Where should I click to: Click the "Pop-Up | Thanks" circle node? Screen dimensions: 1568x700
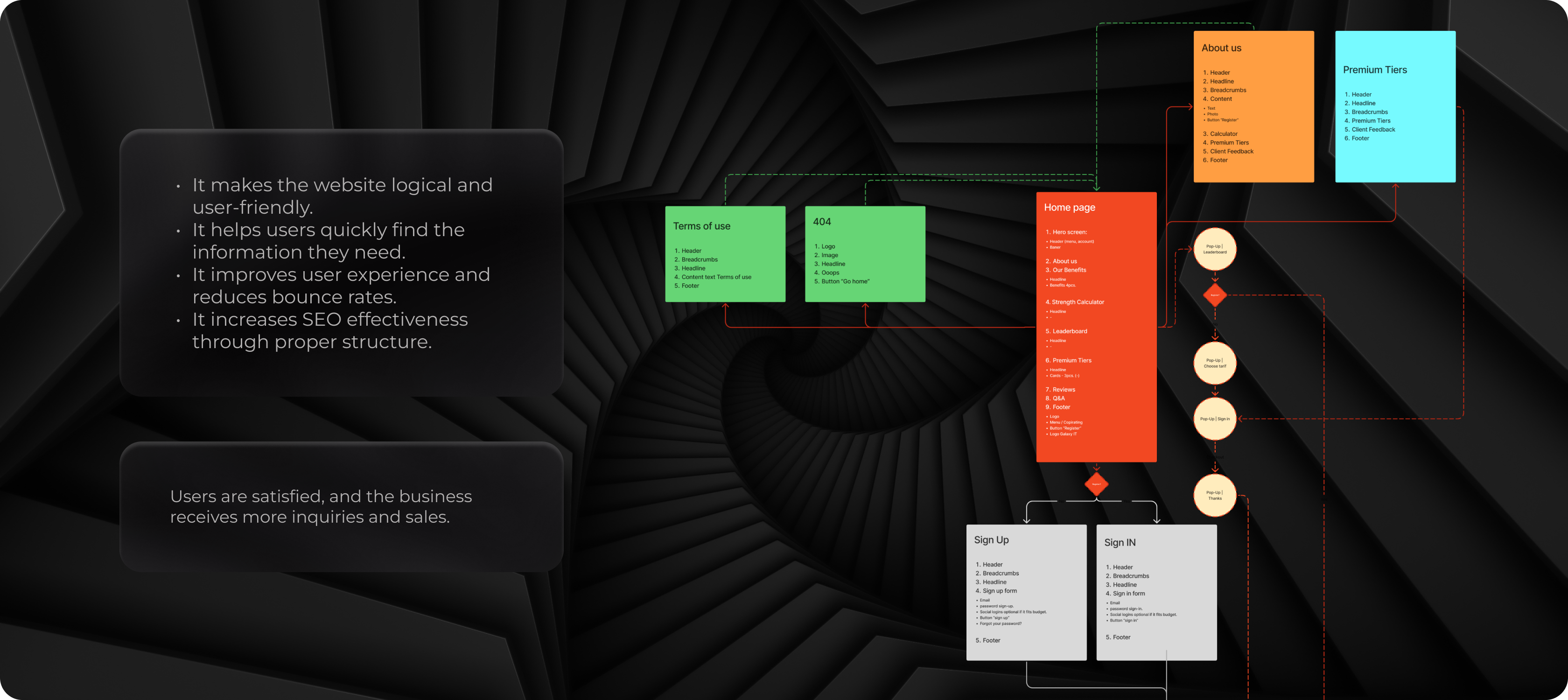click(1215, 496)
